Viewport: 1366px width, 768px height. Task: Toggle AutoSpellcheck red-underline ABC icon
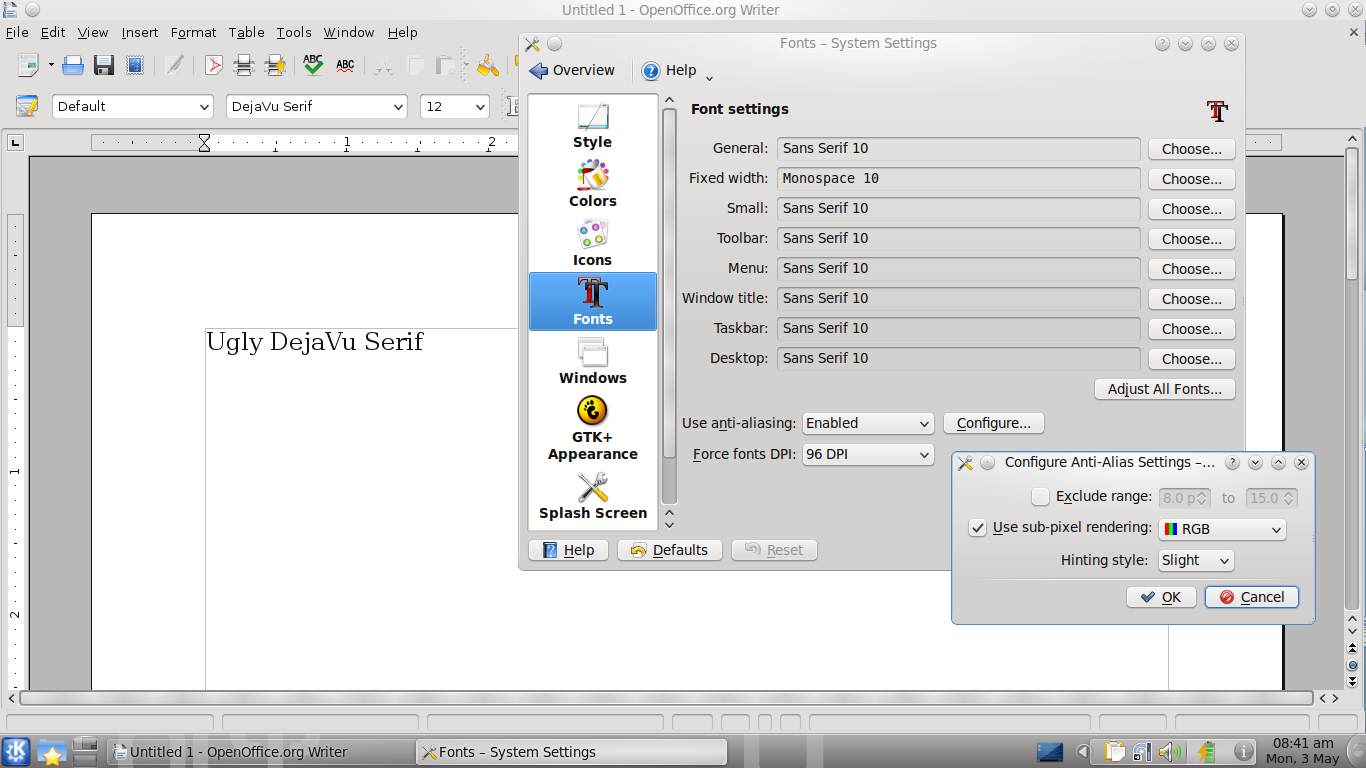tap(345, 66)
